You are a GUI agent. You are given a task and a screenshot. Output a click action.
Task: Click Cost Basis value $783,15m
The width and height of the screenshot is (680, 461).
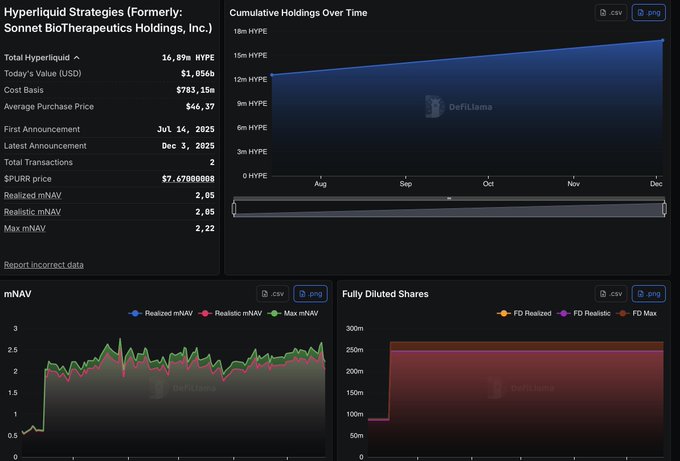[x=195, y=90]
